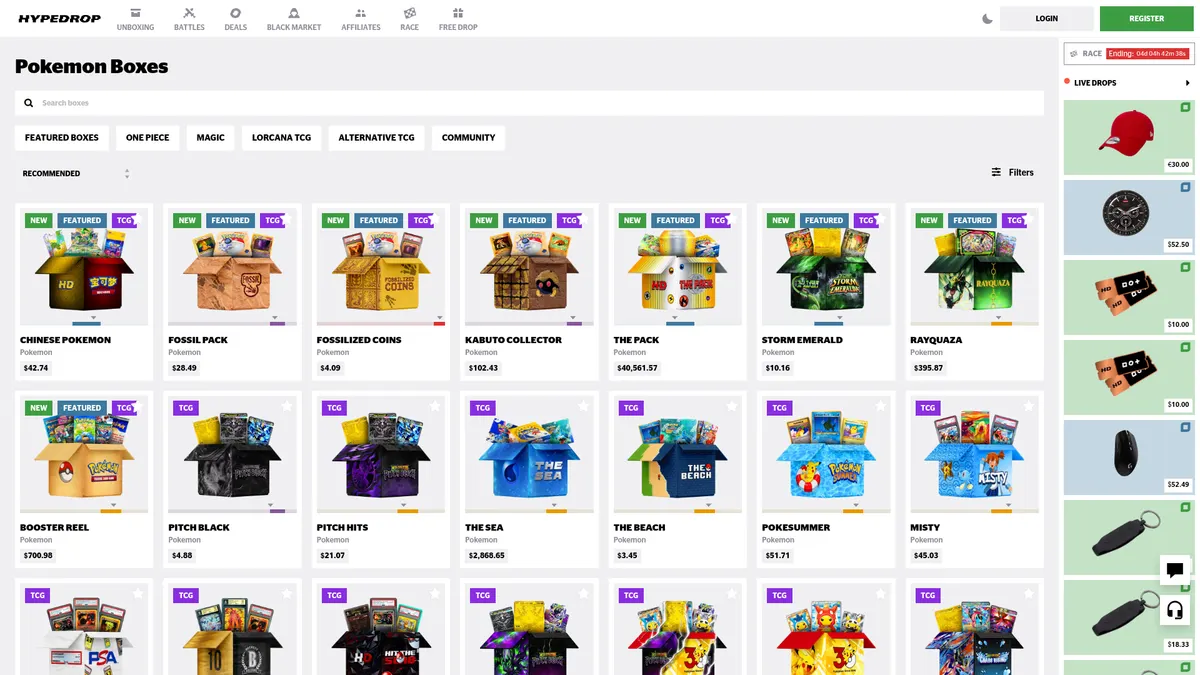This screenshot has height=675, width=1200.
Task: Go to Deals in the top navigation
Action: pos(235,19)
